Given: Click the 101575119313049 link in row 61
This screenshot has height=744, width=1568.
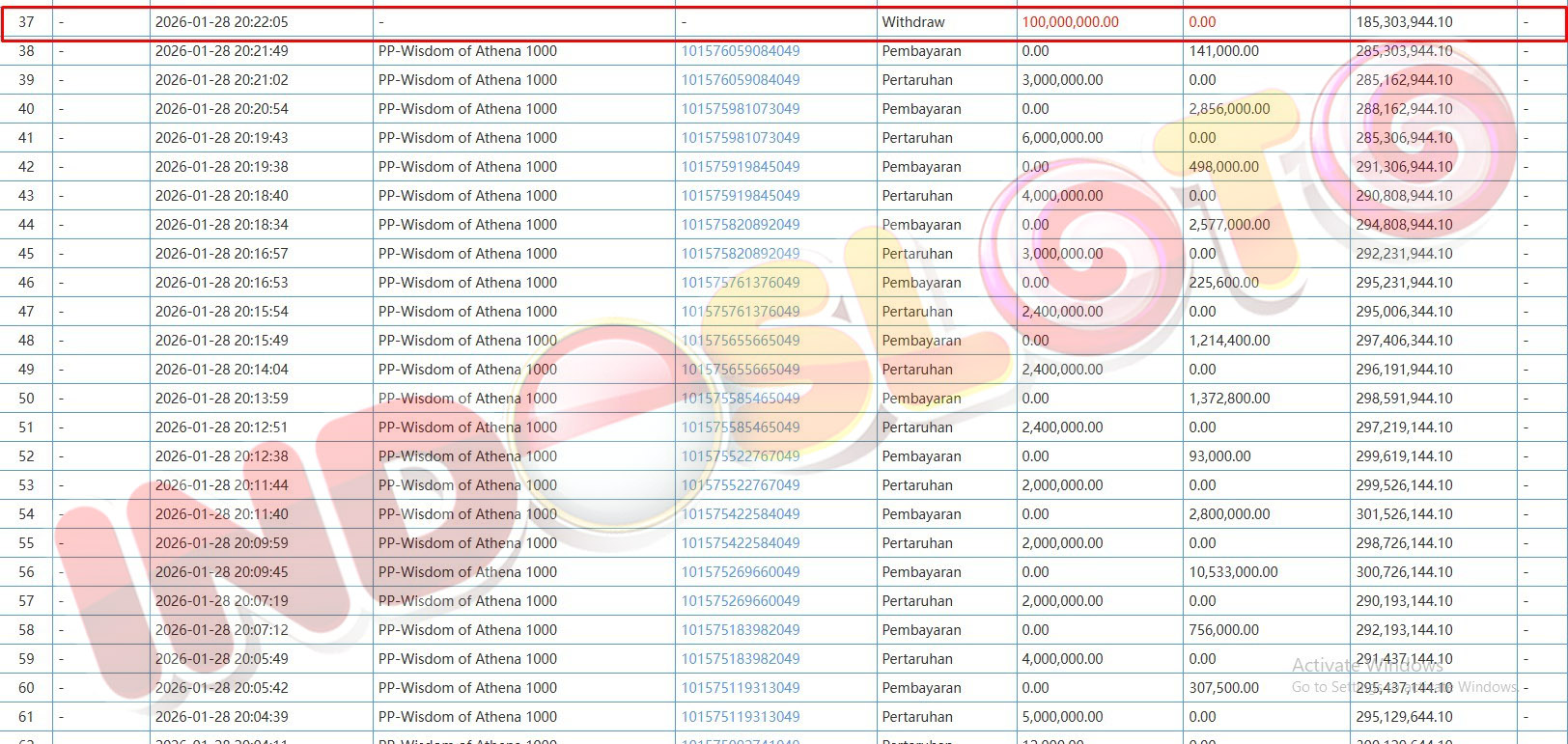Looking at the screenshot, I should coord(740,717).
